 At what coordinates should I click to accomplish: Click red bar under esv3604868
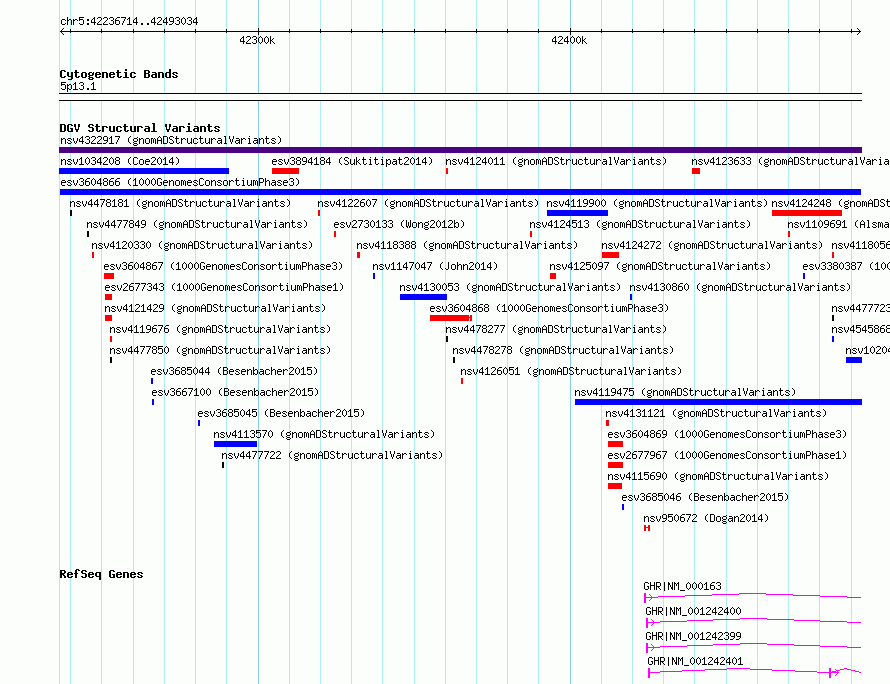pos(451,318)
